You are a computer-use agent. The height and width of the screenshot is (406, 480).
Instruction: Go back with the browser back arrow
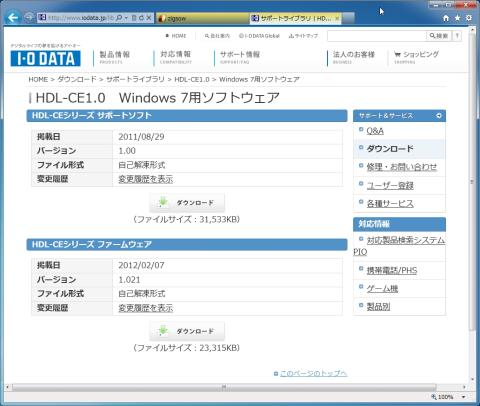13,17
